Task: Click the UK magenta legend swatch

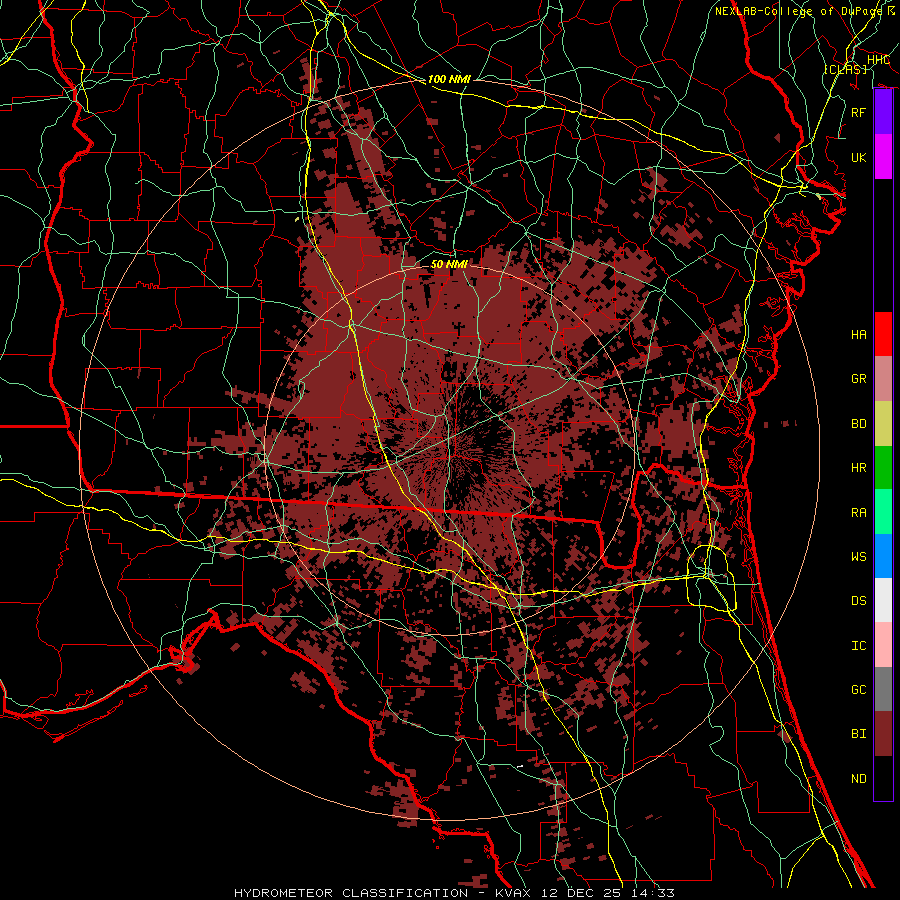Action: pyautogui.click(x=883, y=157)
